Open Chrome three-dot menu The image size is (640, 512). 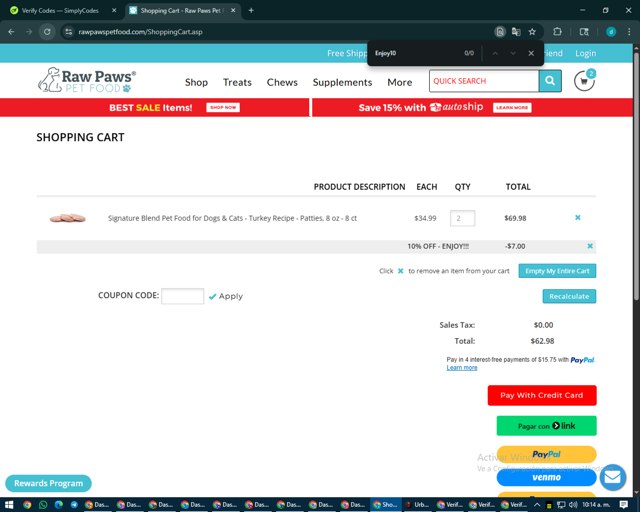click(629, 32)
